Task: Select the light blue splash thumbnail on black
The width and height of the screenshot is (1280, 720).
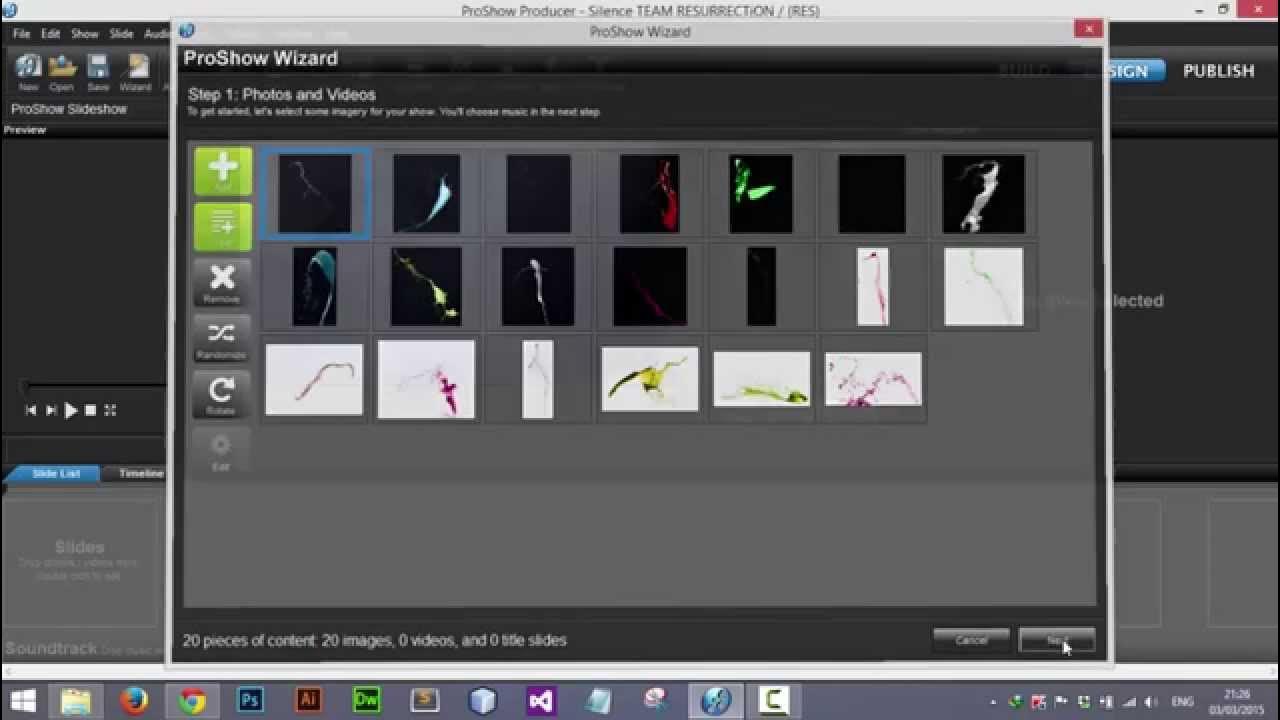Action: click(427, 193)
